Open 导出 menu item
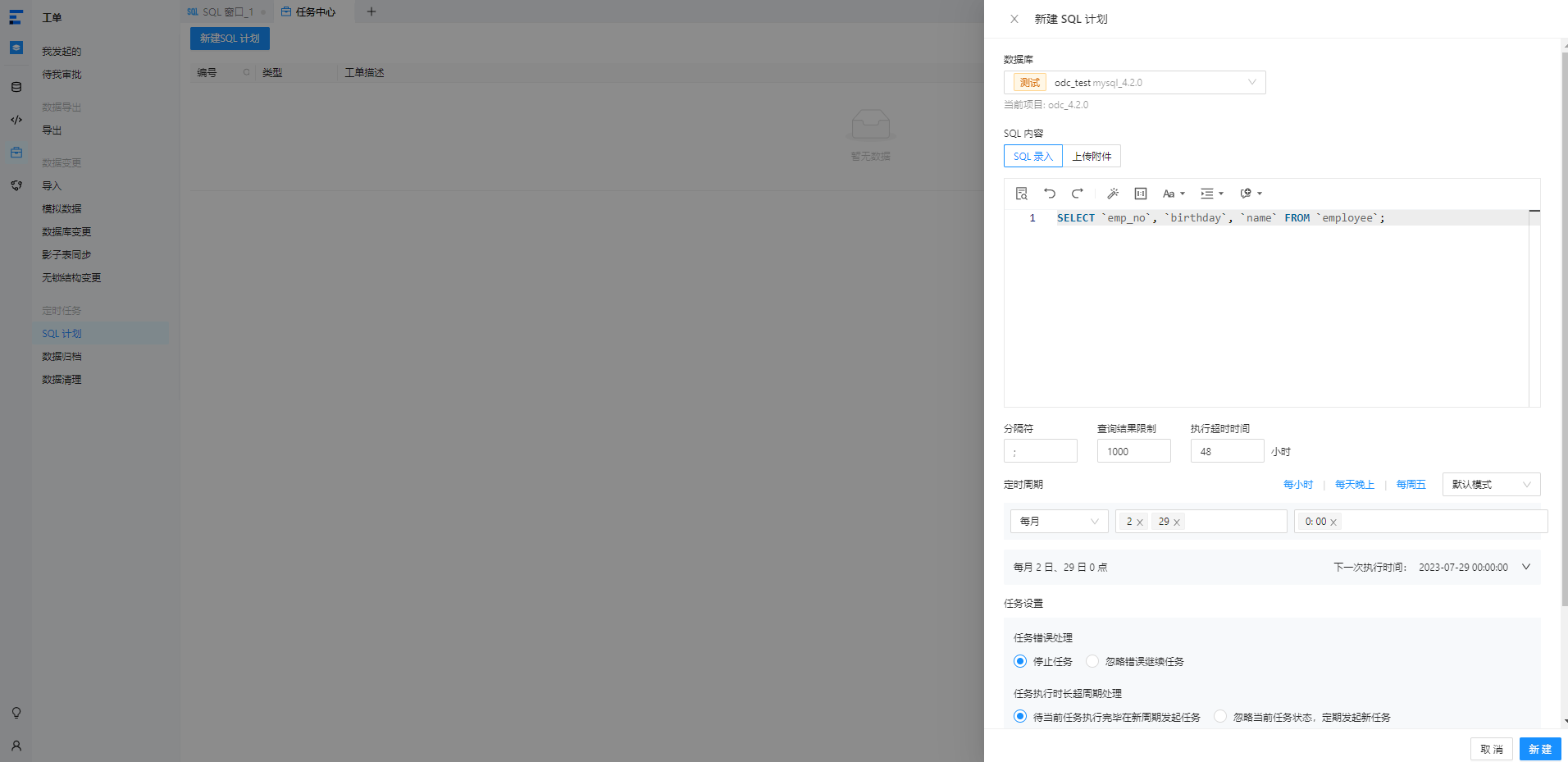The width and height of the screenshot is (1568, 762). coord(52,130)
